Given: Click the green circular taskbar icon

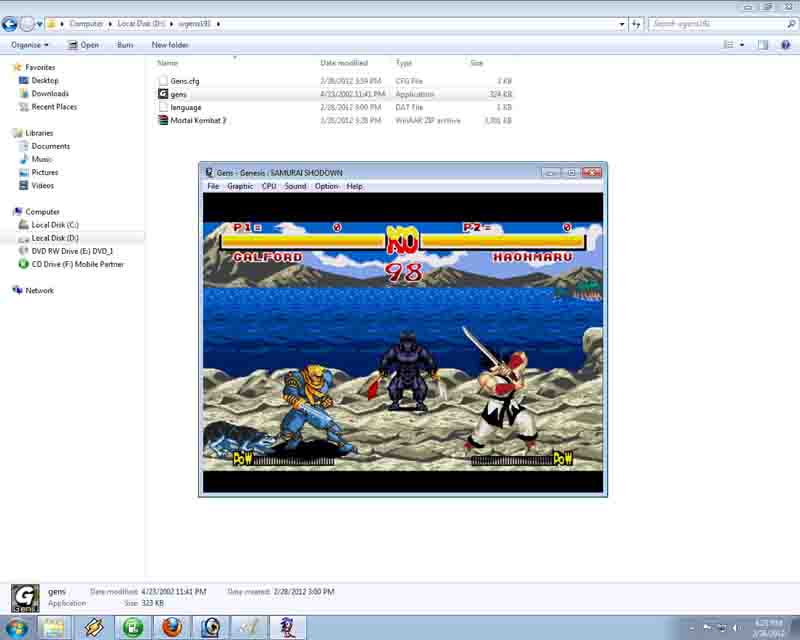Looking at the screenshot, I should pos(133,627).
